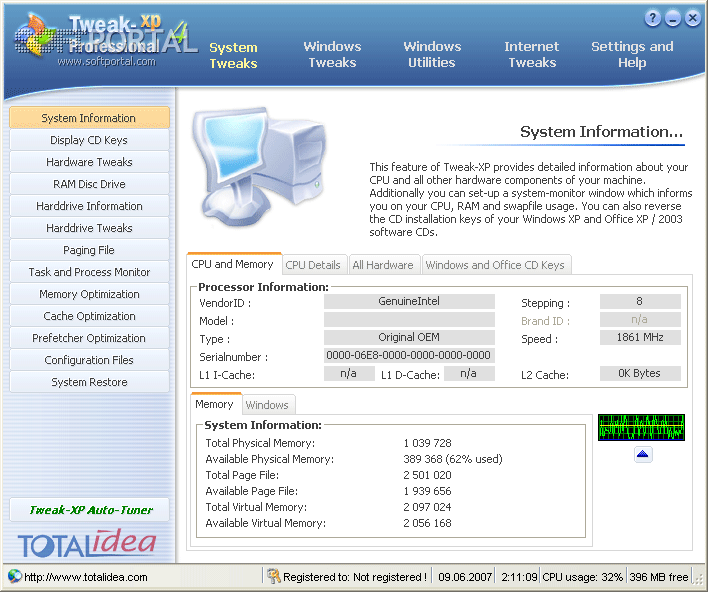Click the empty Model field
Image resolution: width=708 pixels, height=592 pixels.
pyautogui.click(x=409, y=319)
